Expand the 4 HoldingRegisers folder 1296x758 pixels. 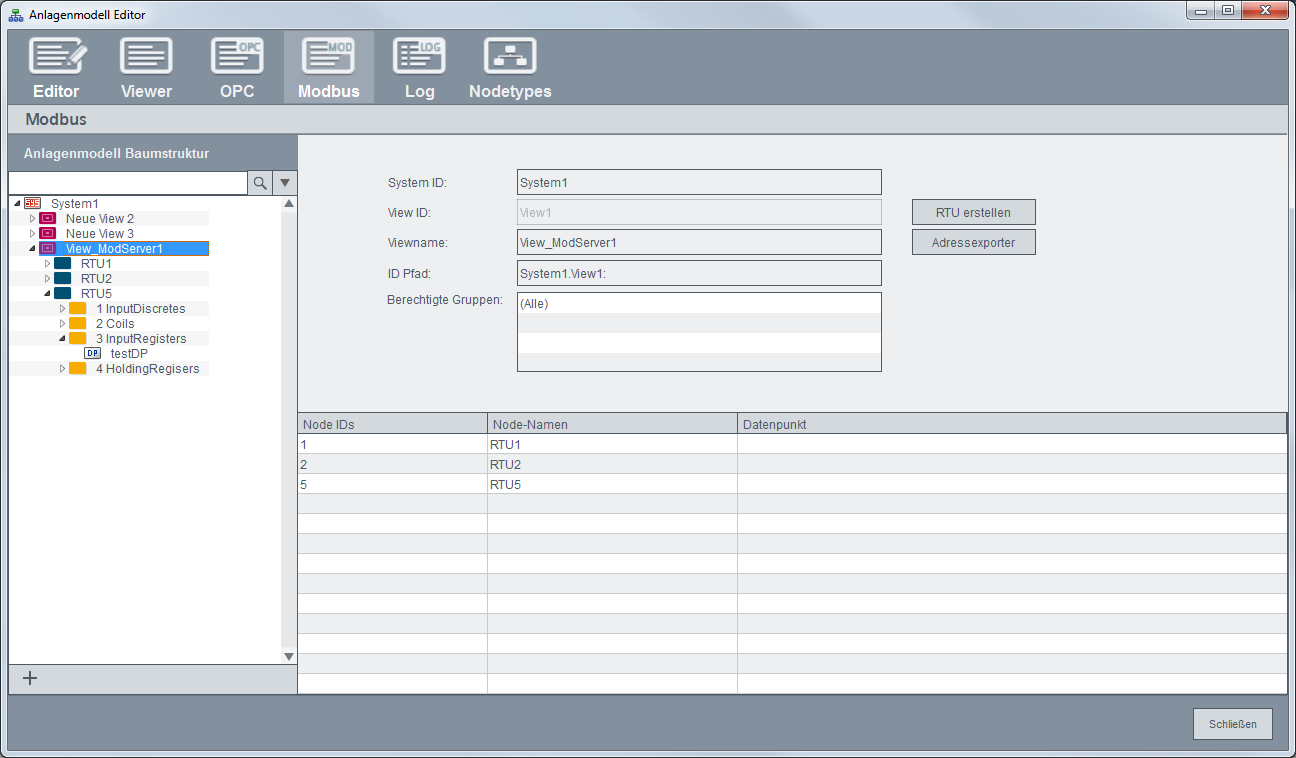pyautogui.click(x=62, y=369)
